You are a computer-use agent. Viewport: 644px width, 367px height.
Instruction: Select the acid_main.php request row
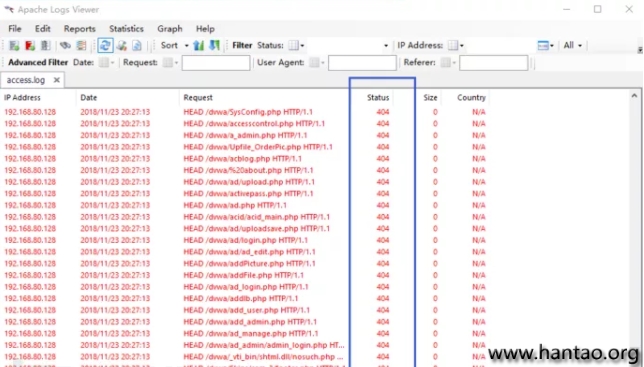[245, 217]
